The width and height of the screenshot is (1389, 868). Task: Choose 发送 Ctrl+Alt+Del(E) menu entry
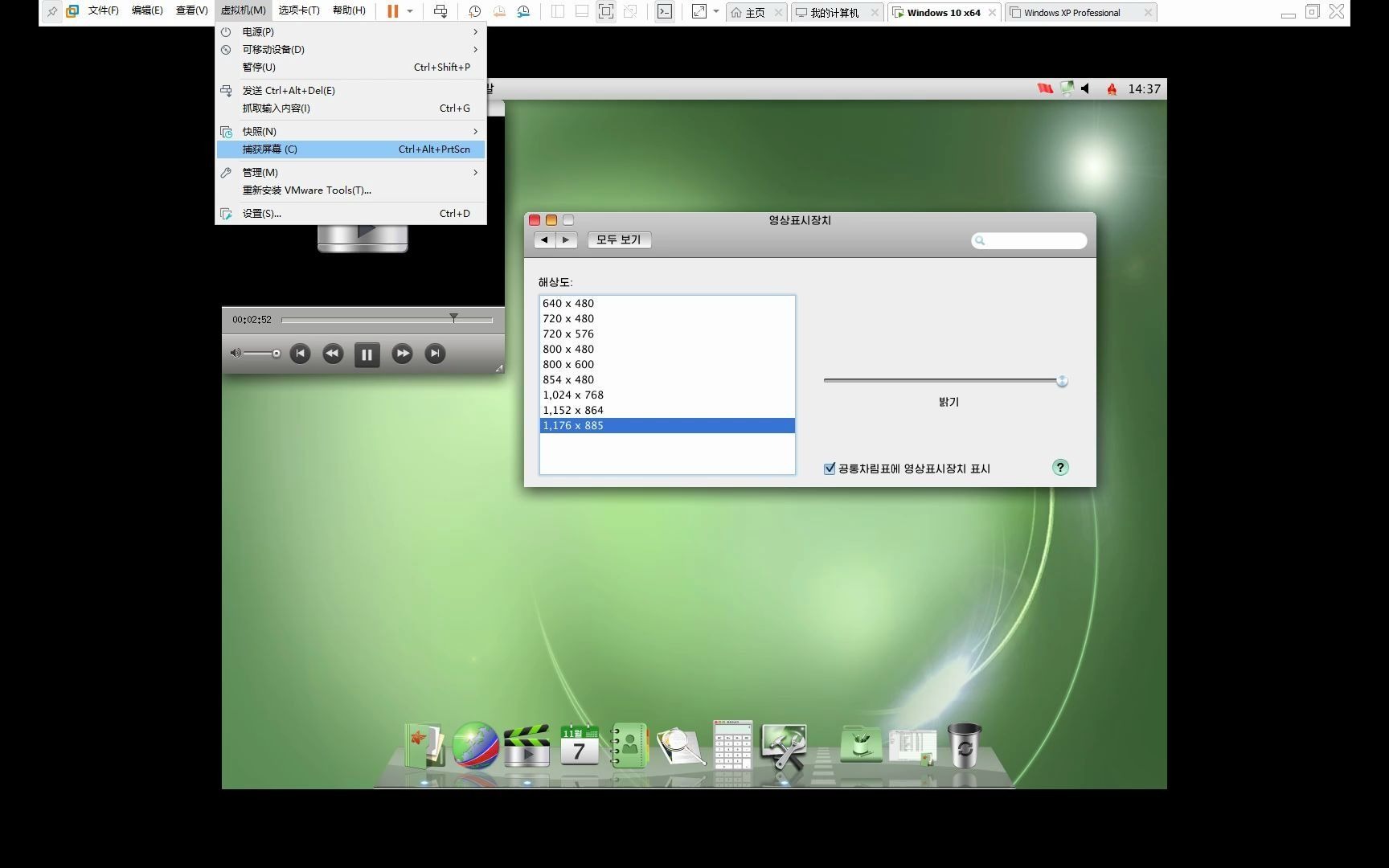pyautogui.click(x=350, y=90)
